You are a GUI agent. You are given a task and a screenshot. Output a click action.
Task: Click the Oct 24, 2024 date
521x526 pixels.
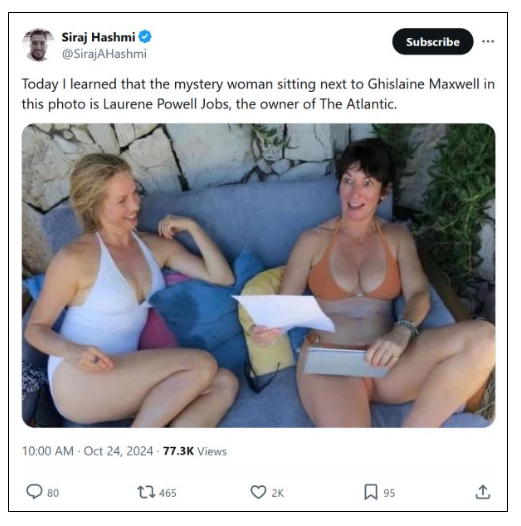click(118, 451)
